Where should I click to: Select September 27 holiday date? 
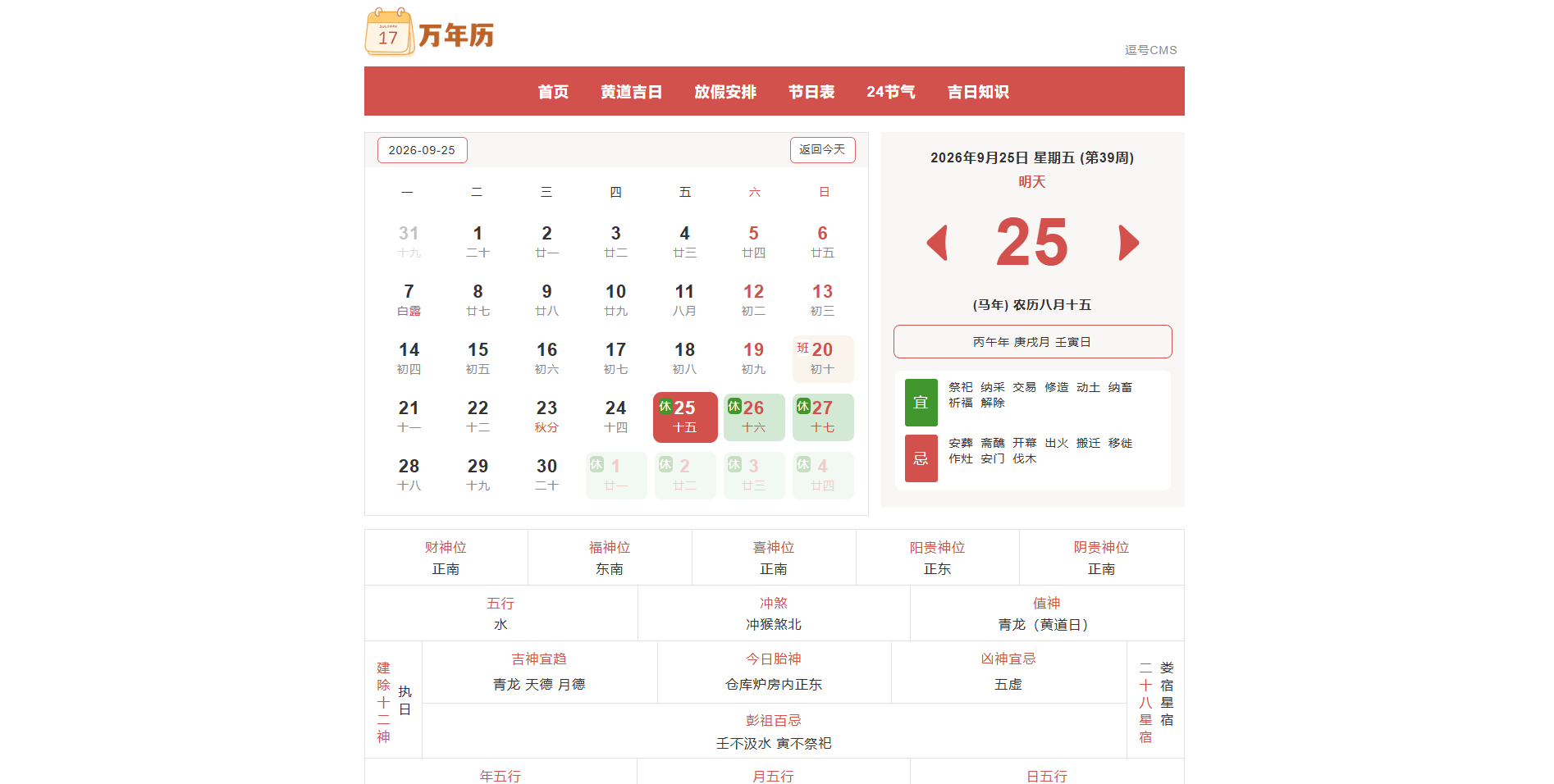pos(823,417)
